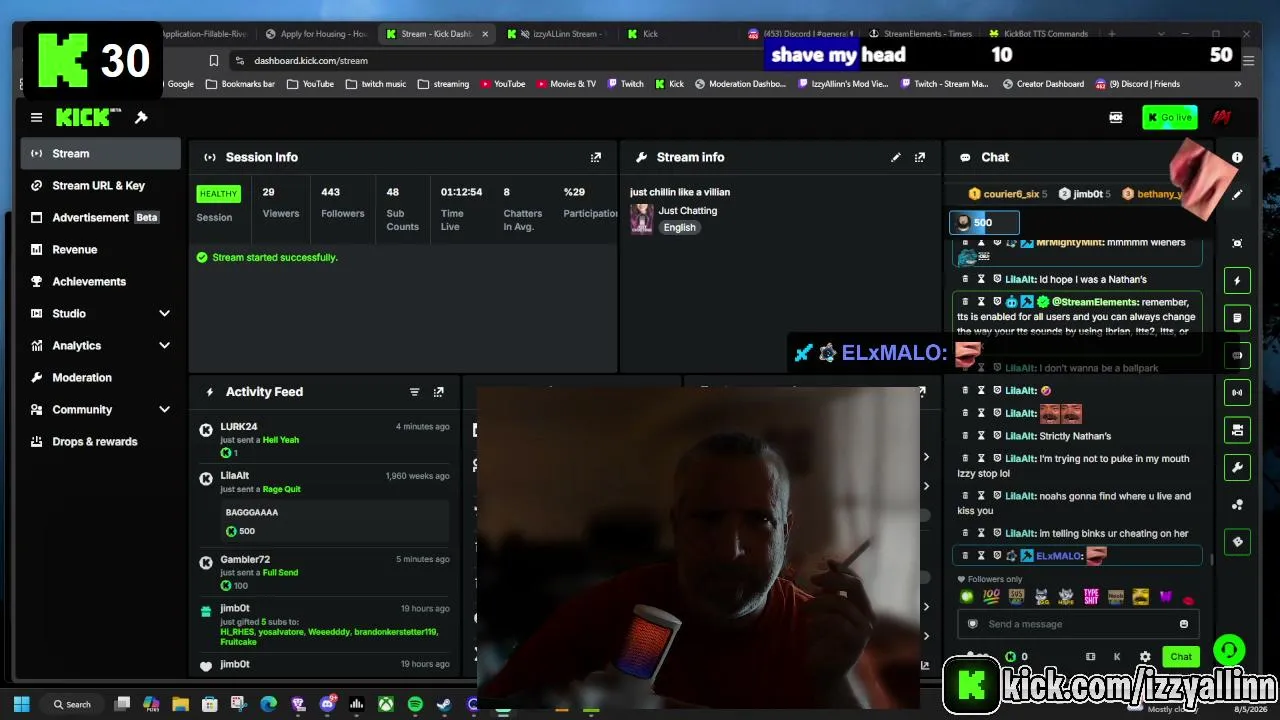Click the jimb0t top gifter name

pos(1088,194)
